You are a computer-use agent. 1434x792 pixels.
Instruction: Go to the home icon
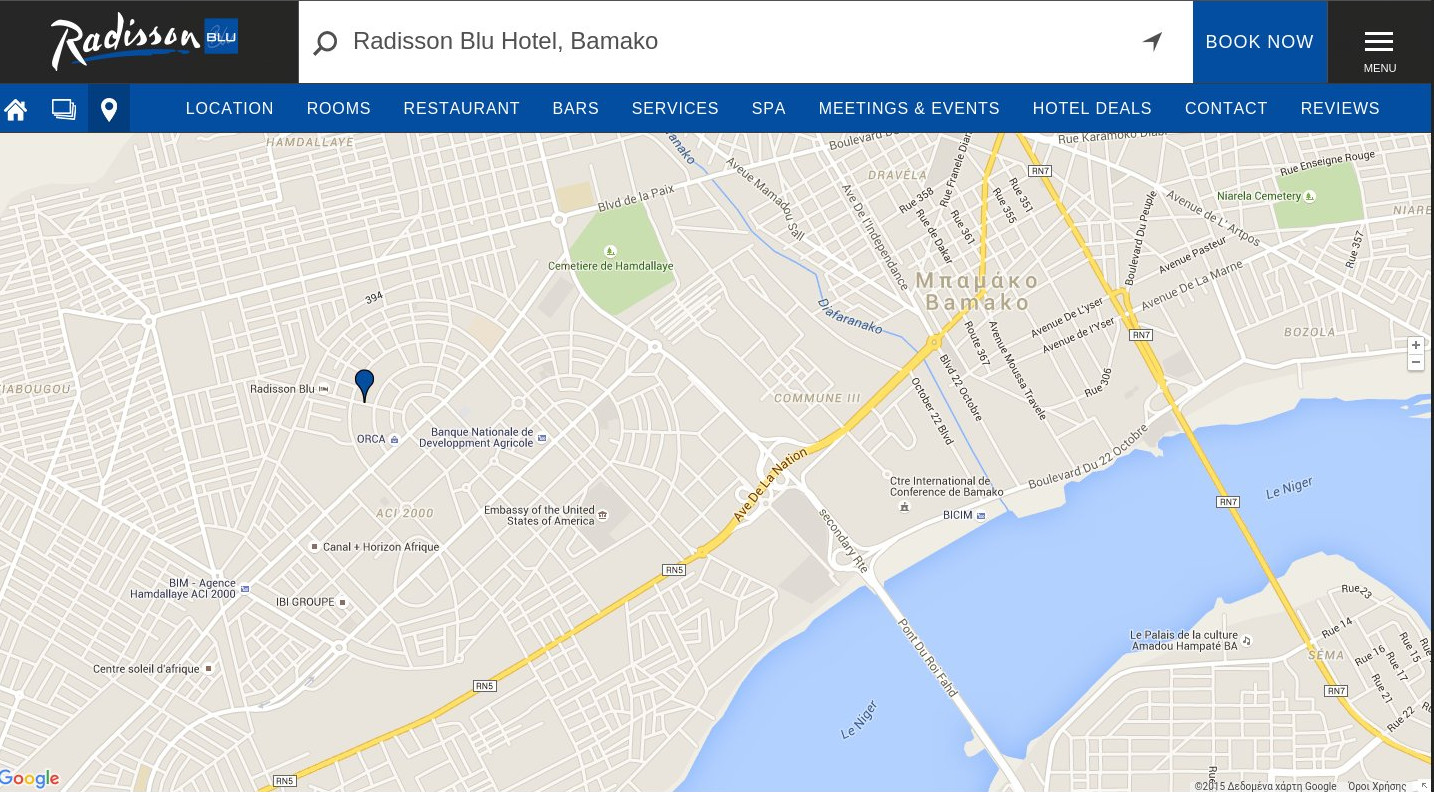pyautogui.click(x=15, y=109)
